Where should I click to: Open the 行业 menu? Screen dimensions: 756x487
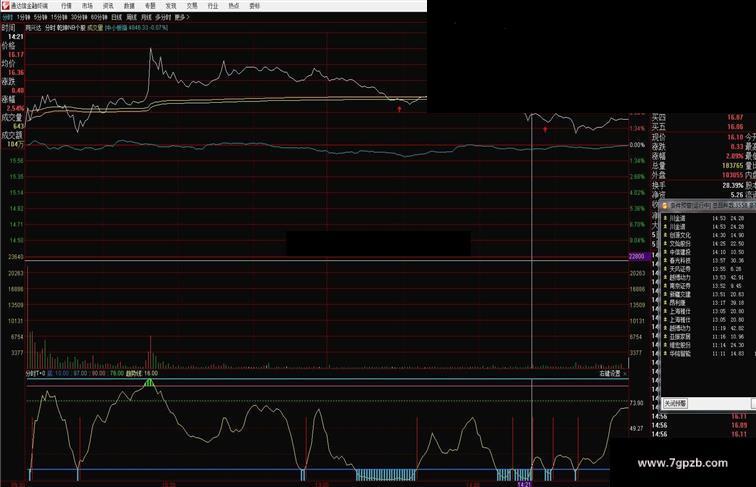tap(213, 6)
